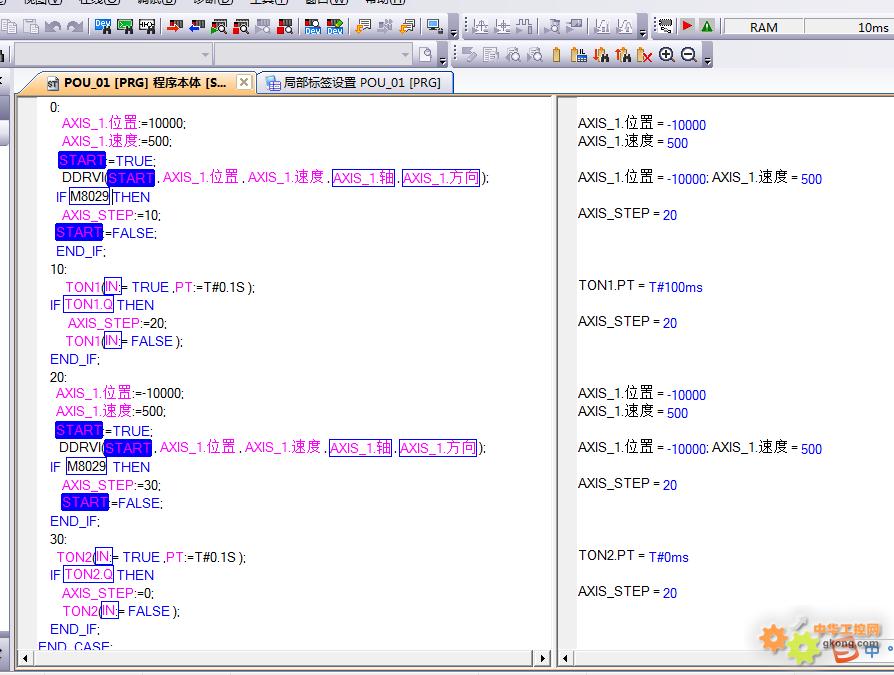Click the Zoom Out magnifier icon
This screenshot has height=675, width=894.
click(x=689, y=55)
